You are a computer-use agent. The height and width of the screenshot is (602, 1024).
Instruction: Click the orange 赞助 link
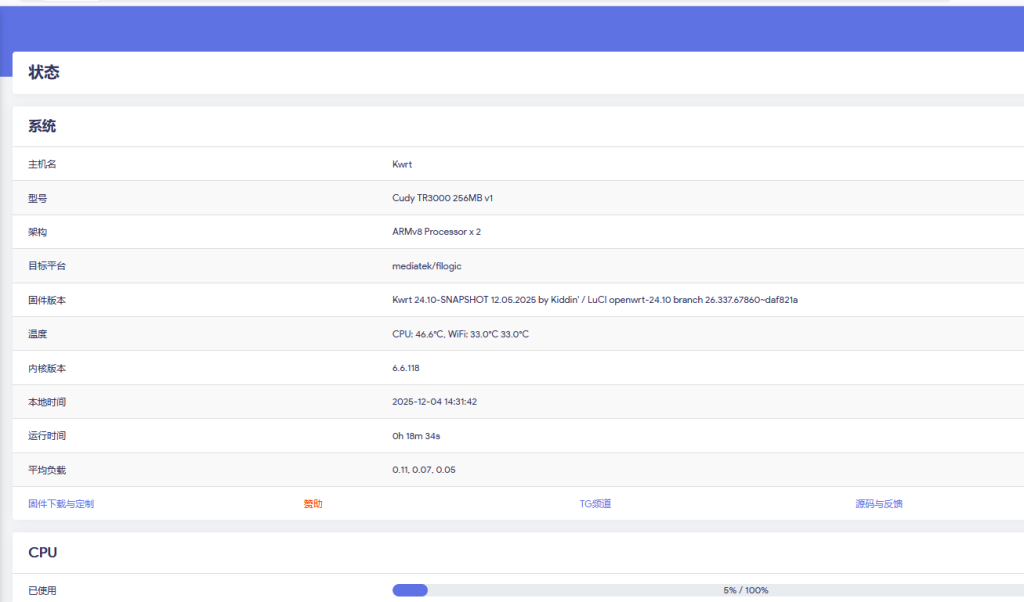[313, 504]
